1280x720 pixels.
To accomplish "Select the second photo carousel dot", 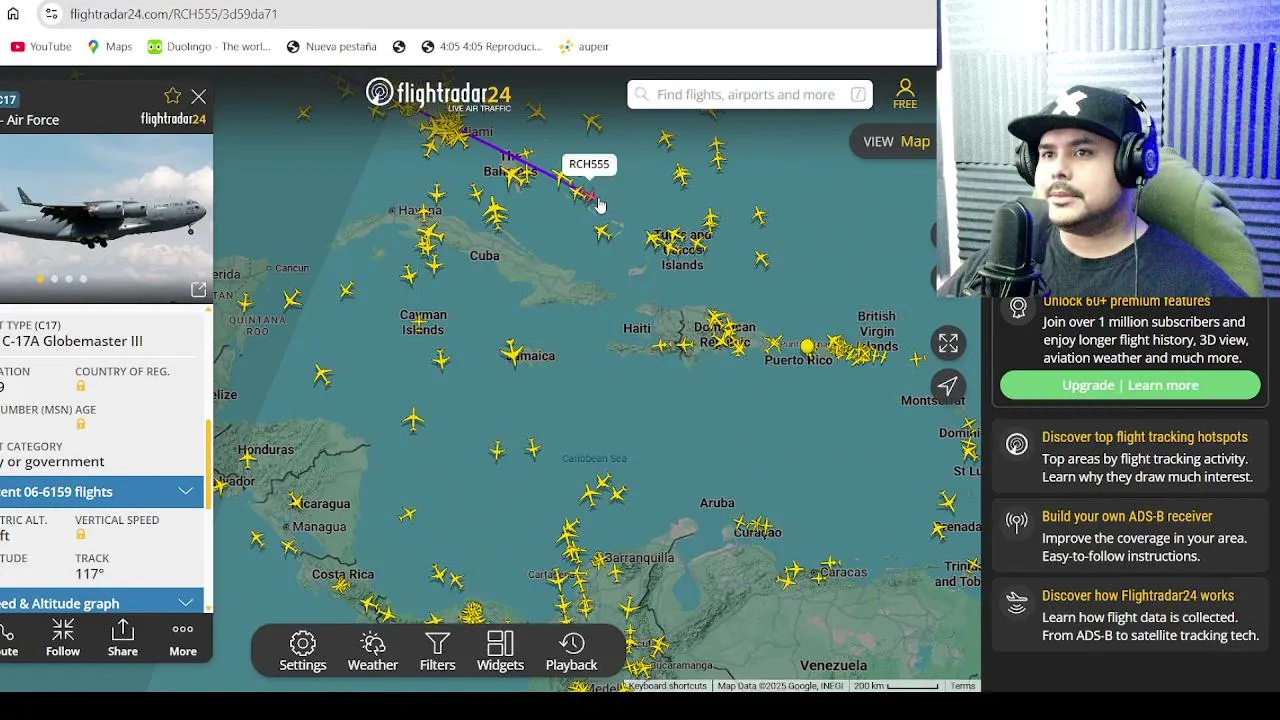I will pyautogui.click(x=54, y=279).
